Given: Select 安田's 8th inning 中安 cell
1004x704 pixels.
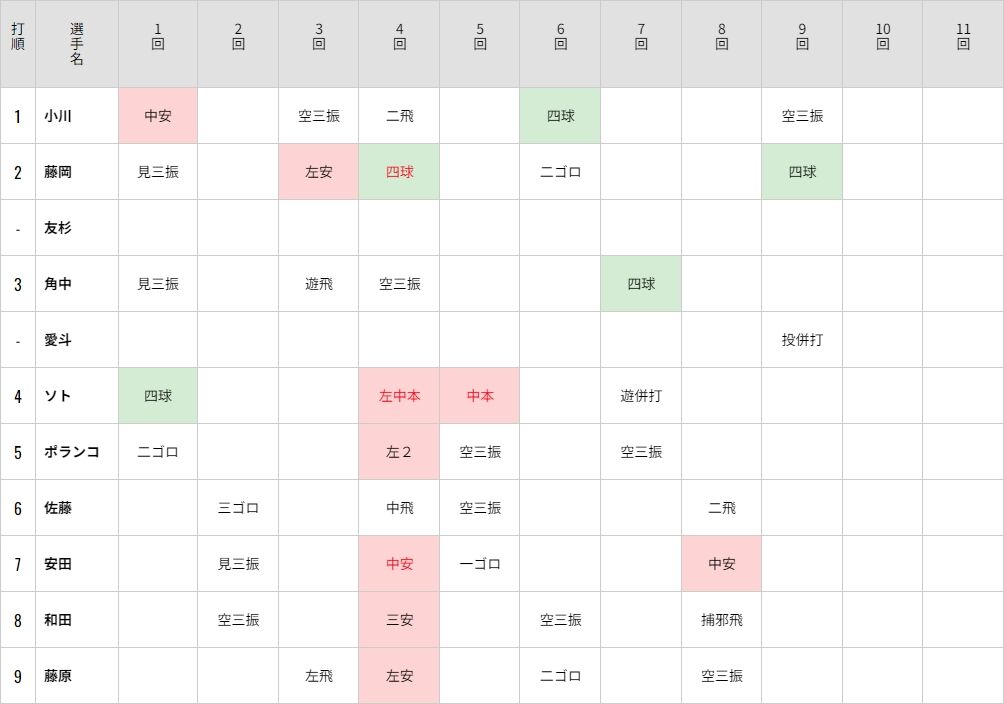Looking at the screenshot, I should (x=722, y=564).
